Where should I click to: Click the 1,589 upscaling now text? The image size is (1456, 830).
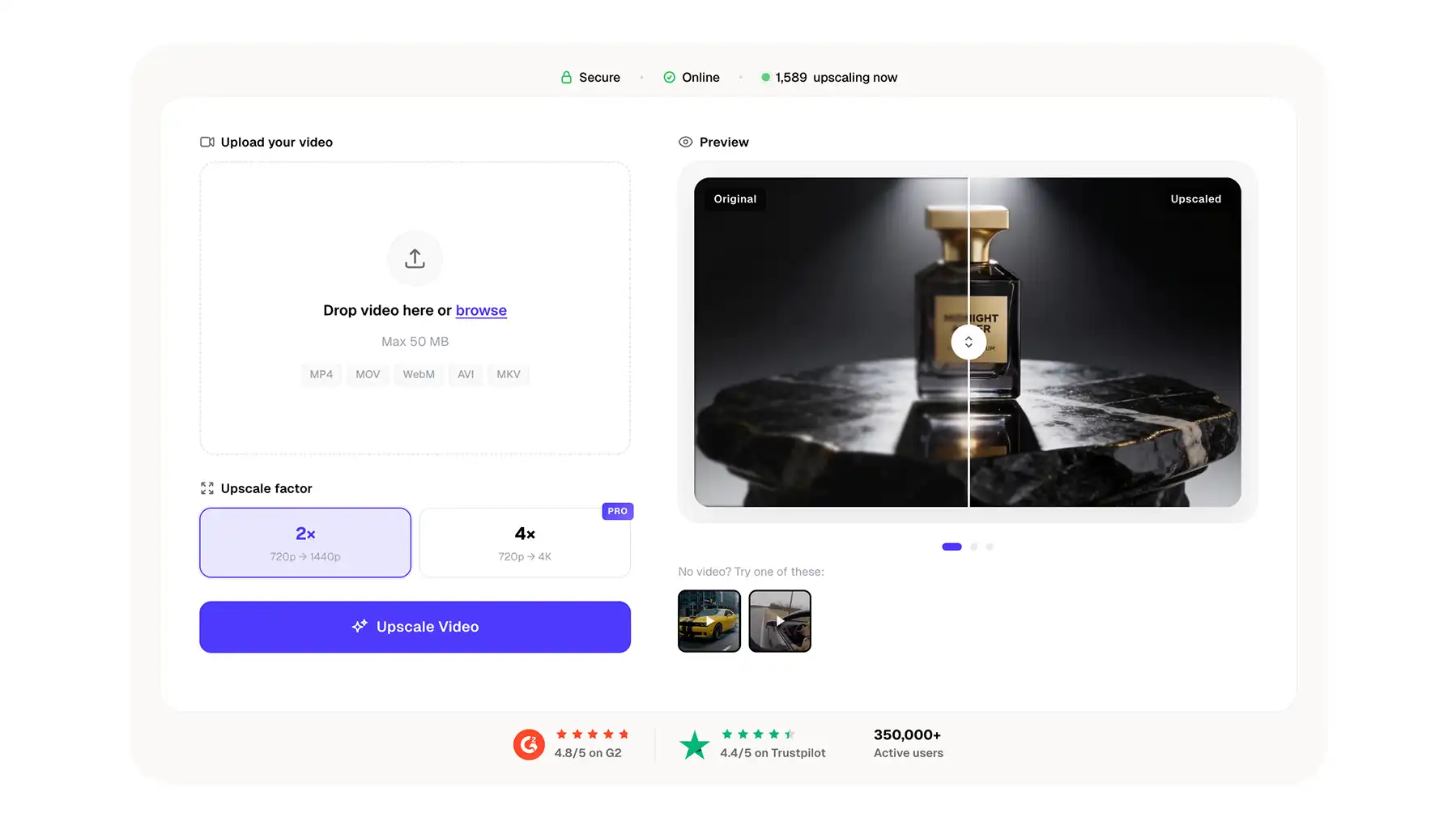tap(837, 78)
